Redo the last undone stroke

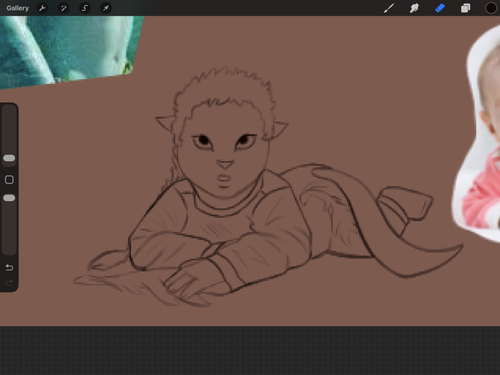9,283
